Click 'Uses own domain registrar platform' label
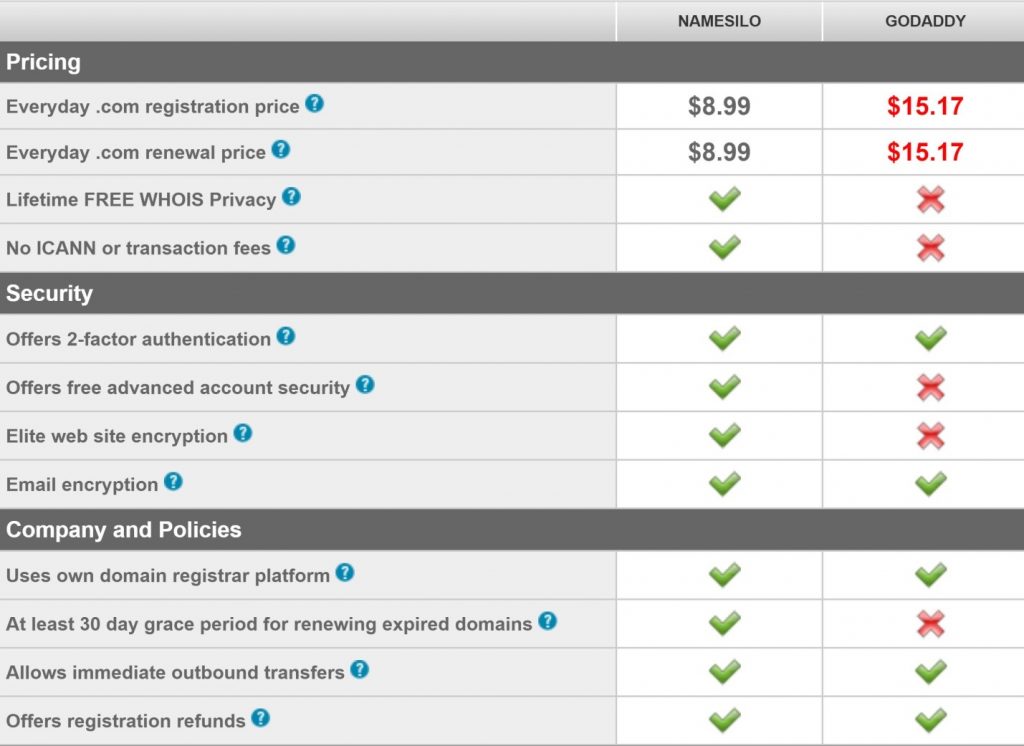The image size is (1024, 746). pyautogui.click(x=168, y=576)
